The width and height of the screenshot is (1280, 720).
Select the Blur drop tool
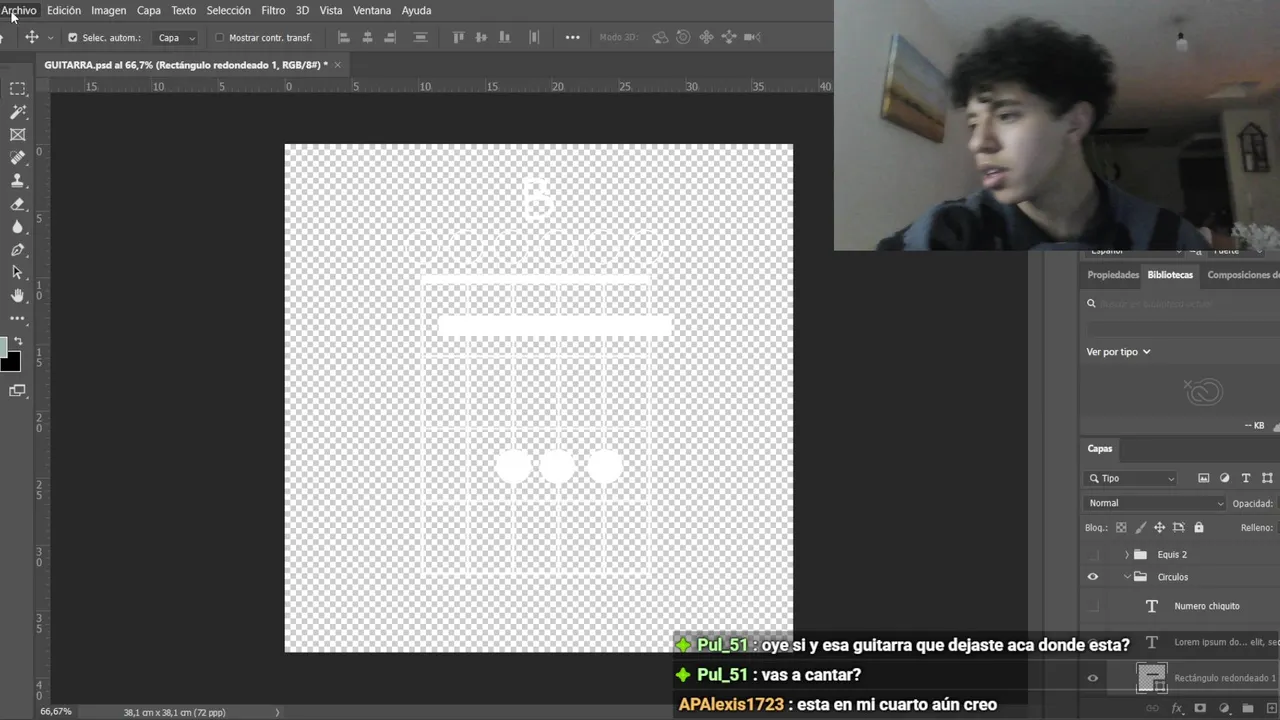point(17,227)
